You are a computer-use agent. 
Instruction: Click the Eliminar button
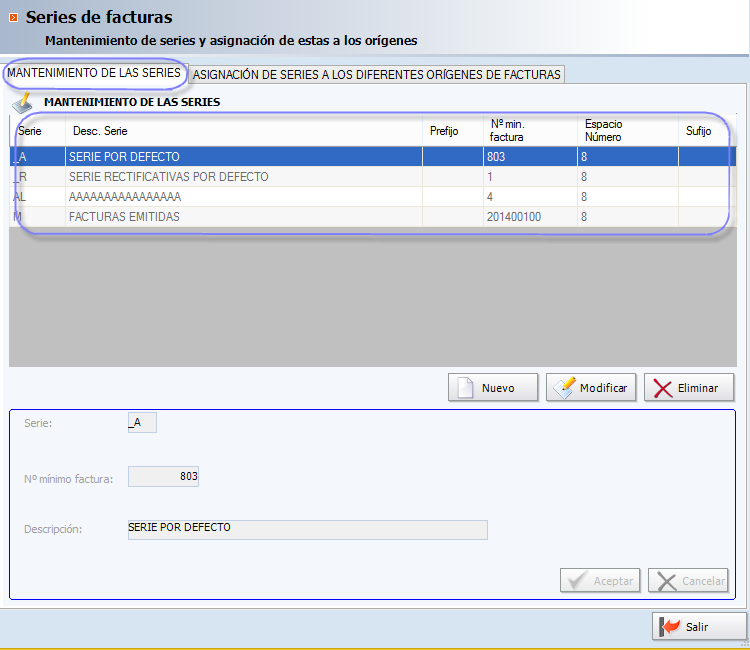(689, 387)
